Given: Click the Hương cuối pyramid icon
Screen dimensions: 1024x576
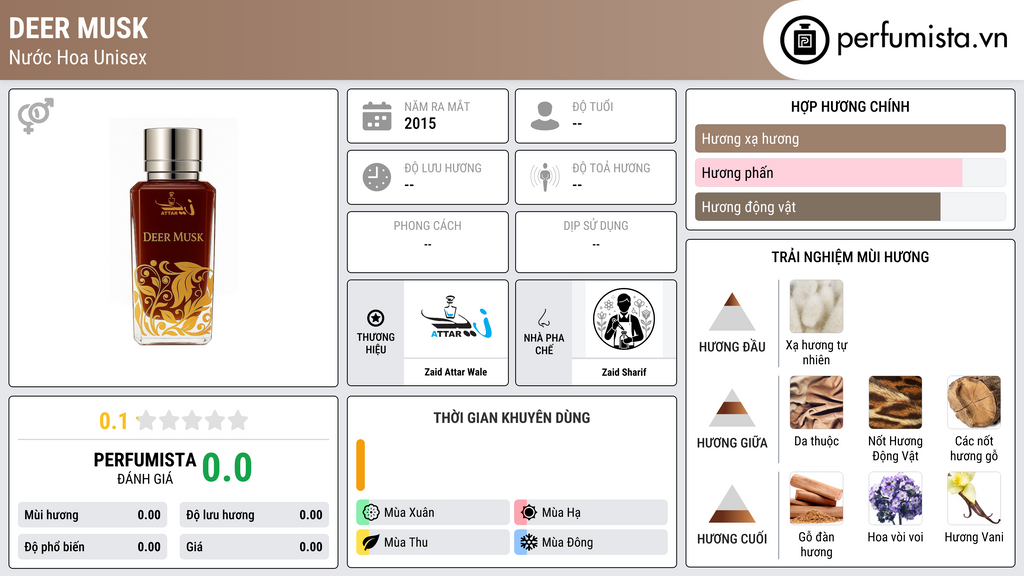Looking at the screenshot, I should [732, 504].
